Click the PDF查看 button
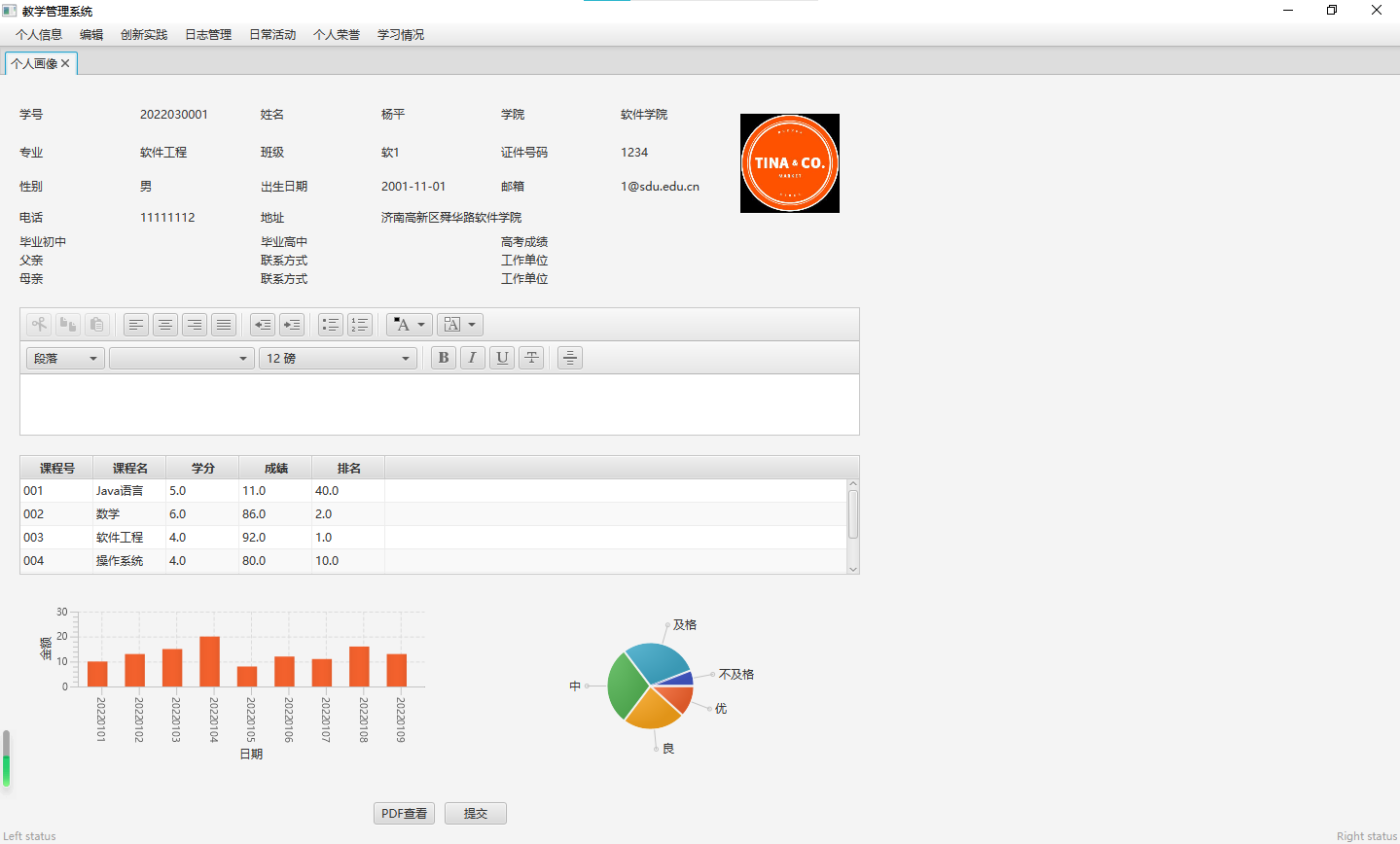Image resolution: width=1400 pixels, height=844 pixels. point(404,814)
